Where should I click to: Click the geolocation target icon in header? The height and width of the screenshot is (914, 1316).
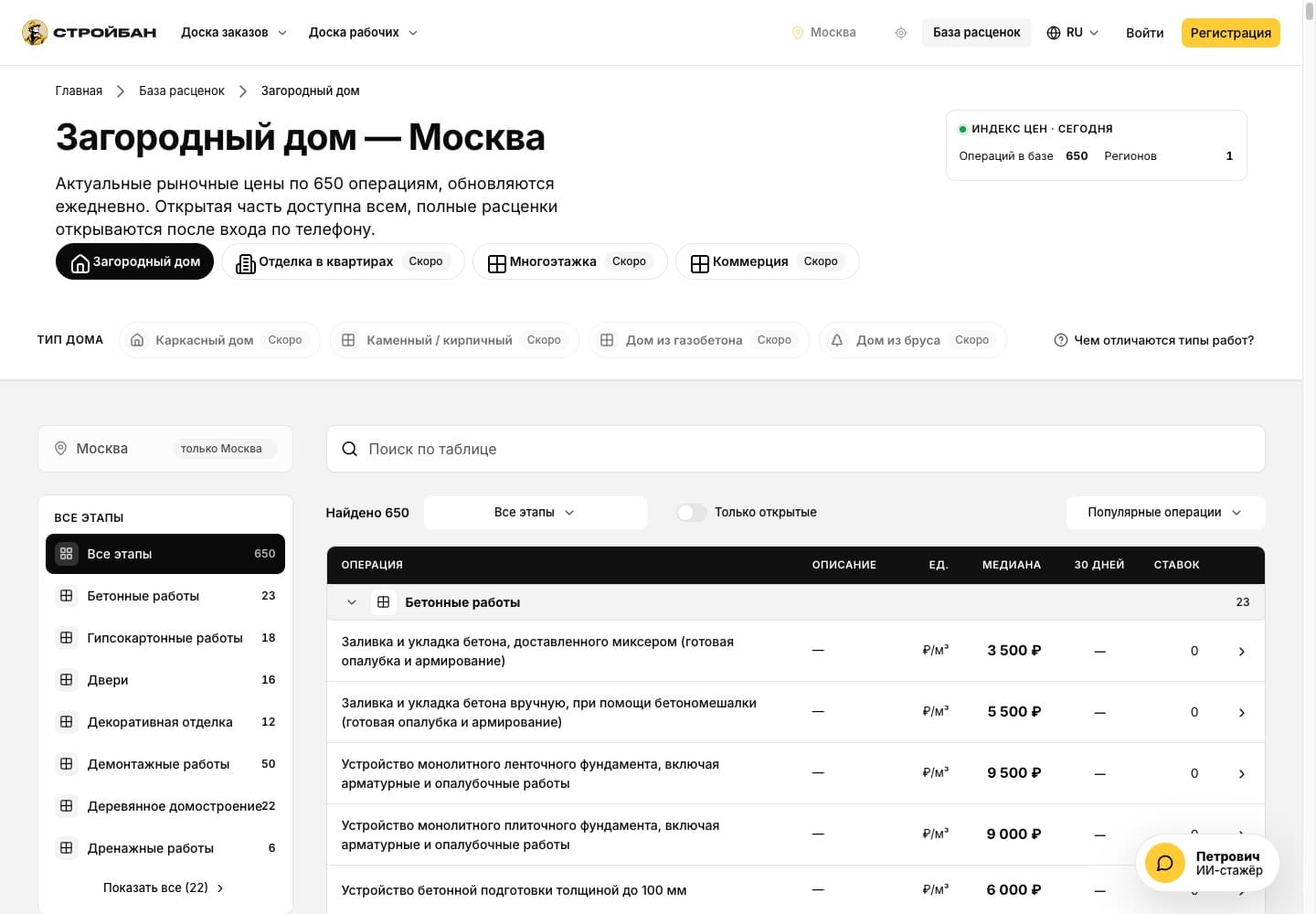(901, 33)
